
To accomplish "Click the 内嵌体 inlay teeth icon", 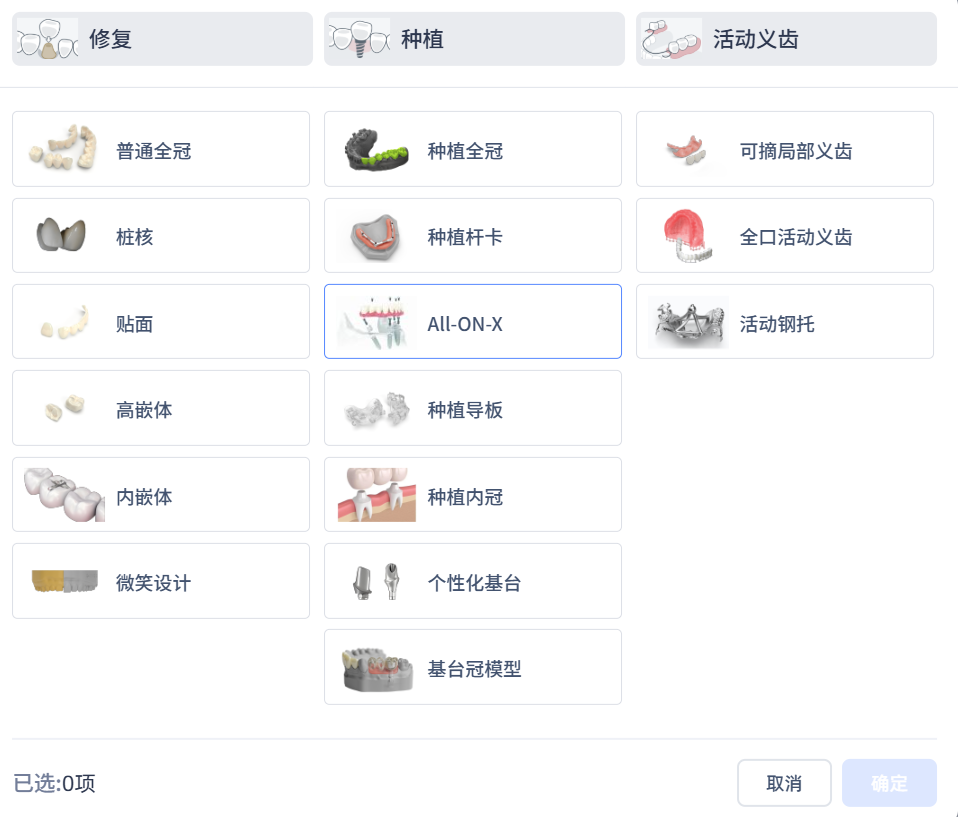I will tap(64, 494).
